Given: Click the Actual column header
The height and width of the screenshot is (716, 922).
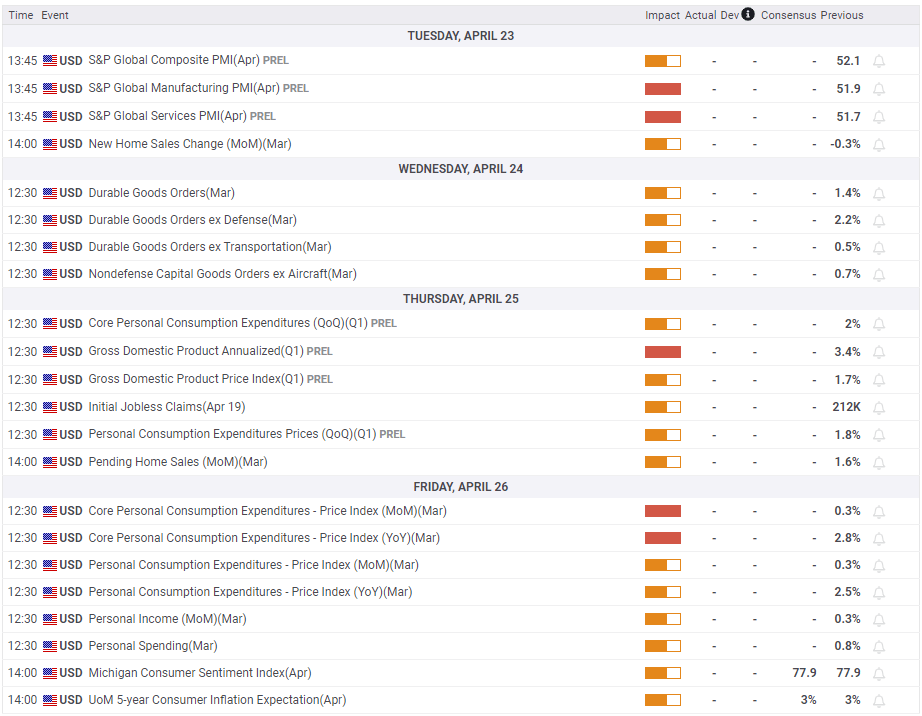Looking at the screenshot, I should pyautogui.click(x=700, y=15).
